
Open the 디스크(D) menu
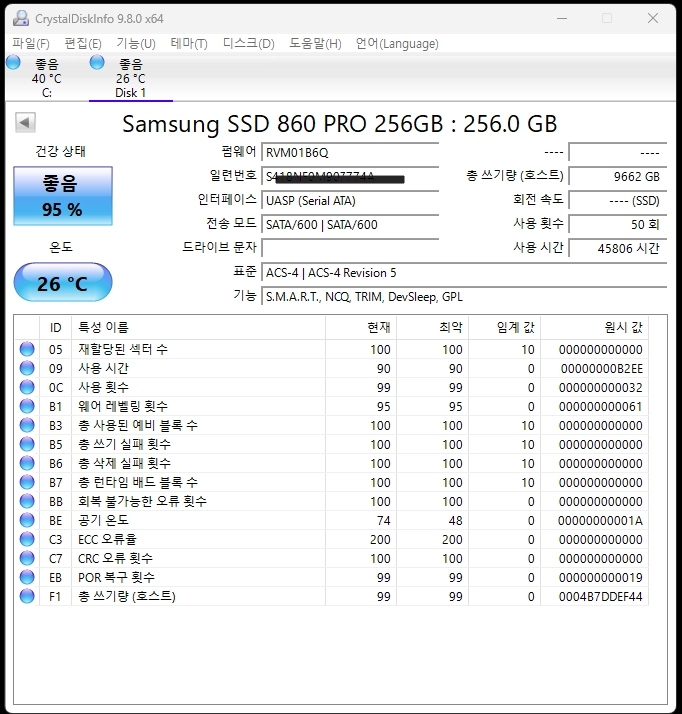click(249, 44)
